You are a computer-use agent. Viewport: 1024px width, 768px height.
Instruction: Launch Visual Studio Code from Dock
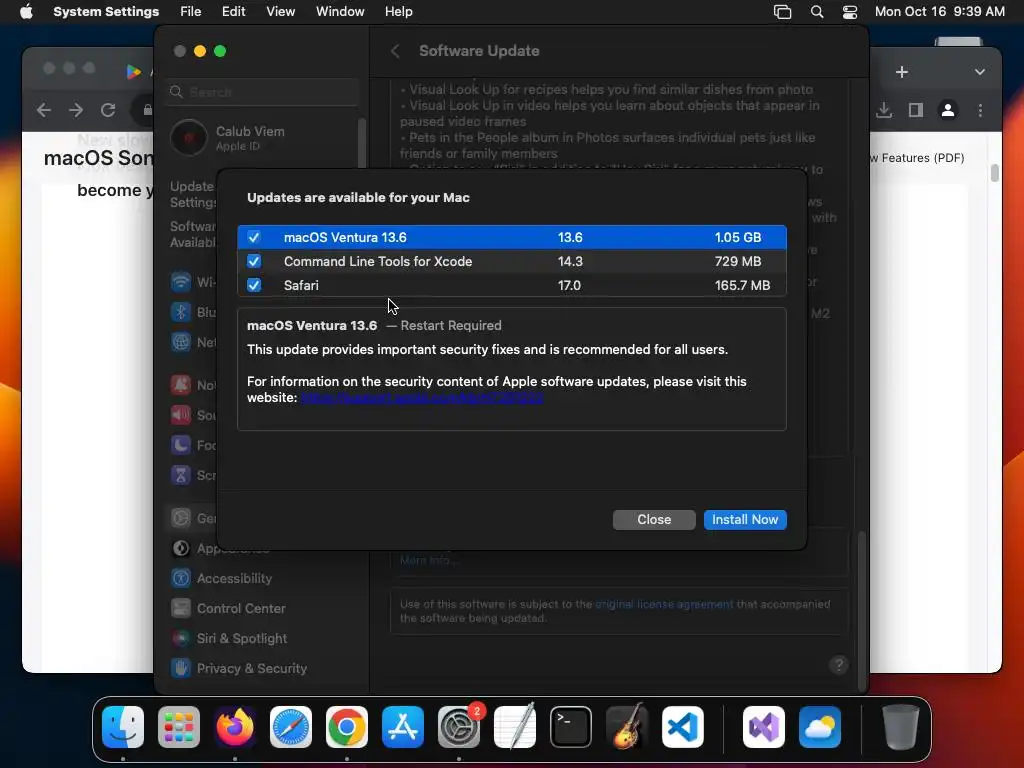click(x=683, y=727)
